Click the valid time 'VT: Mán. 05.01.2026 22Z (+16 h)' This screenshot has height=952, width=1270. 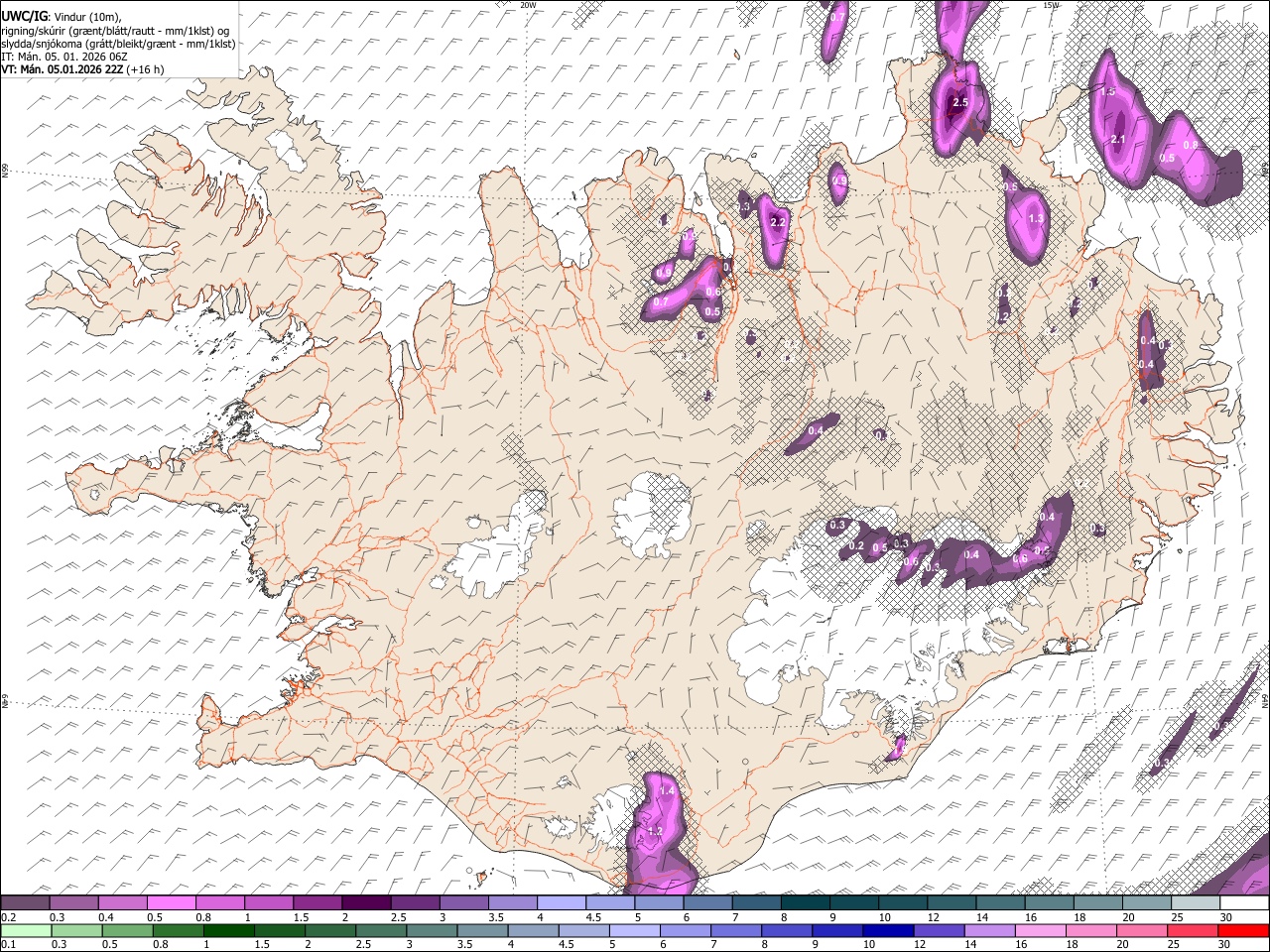[82, 69]
